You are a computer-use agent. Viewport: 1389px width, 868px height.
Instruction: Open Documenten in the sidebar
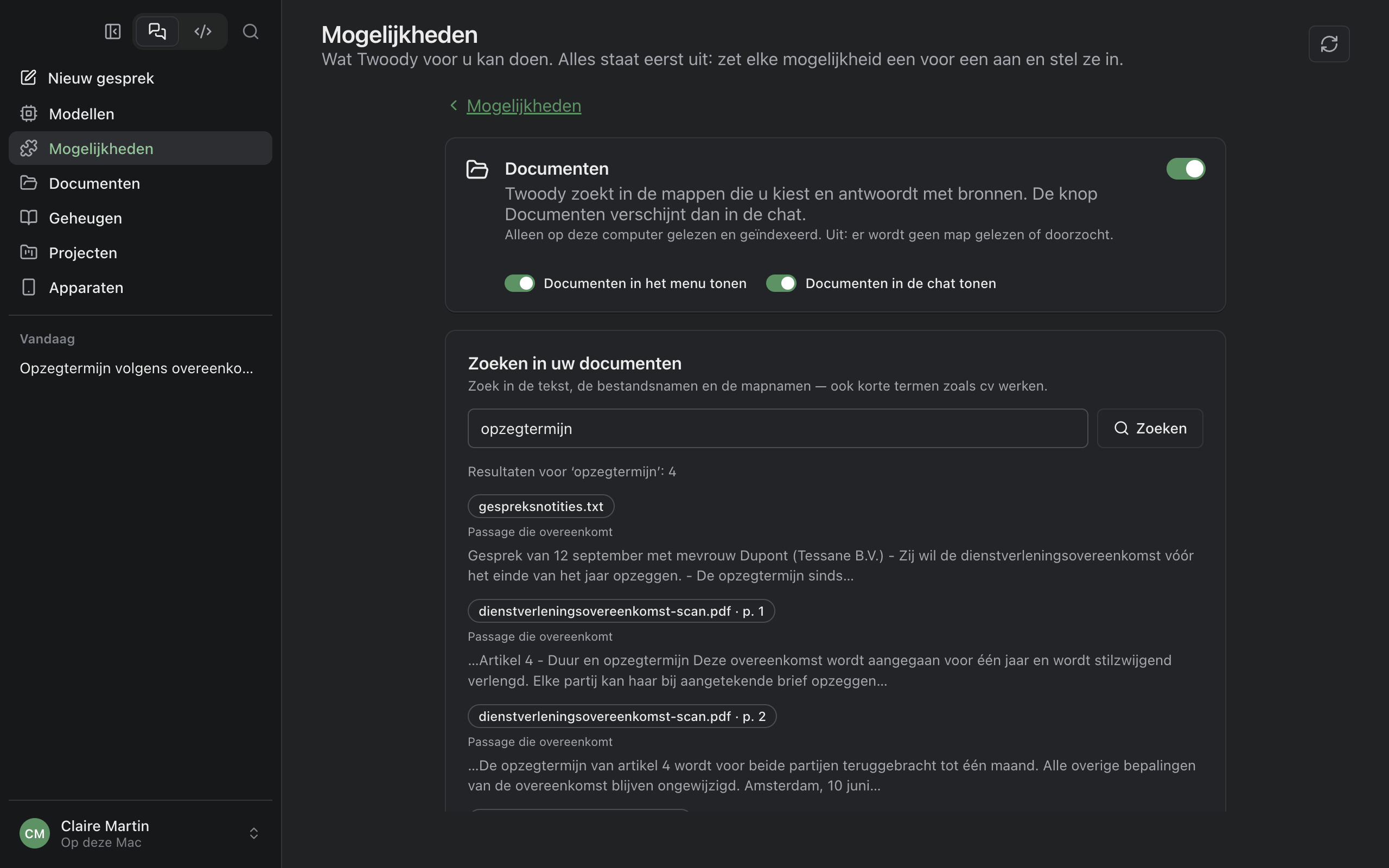140,183
